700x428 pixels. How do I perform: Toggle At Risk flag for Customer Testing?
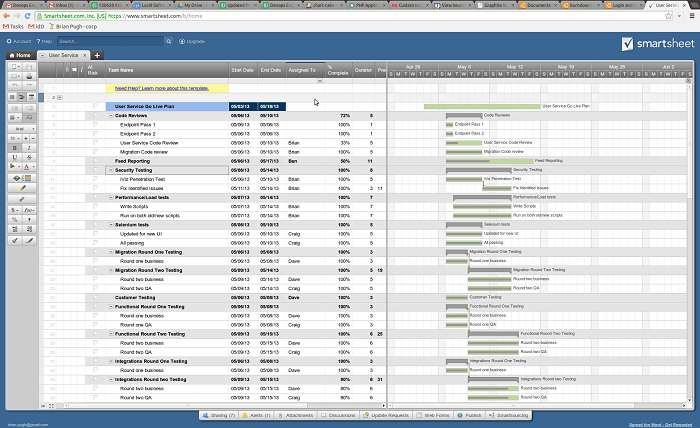pos(95,297)
